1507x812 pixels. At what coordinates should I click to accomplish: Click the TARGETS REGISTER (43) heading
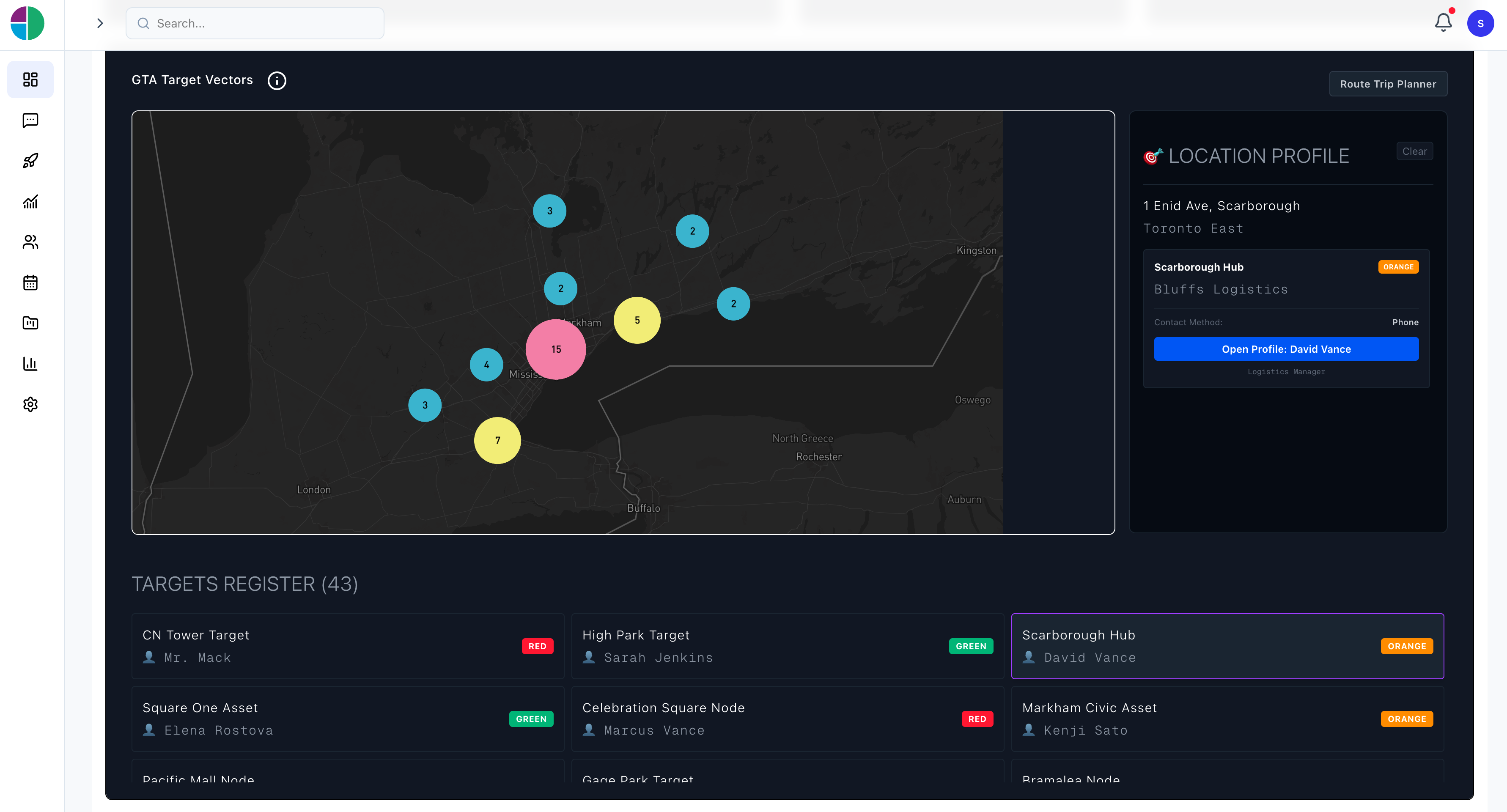pos(244,584)
